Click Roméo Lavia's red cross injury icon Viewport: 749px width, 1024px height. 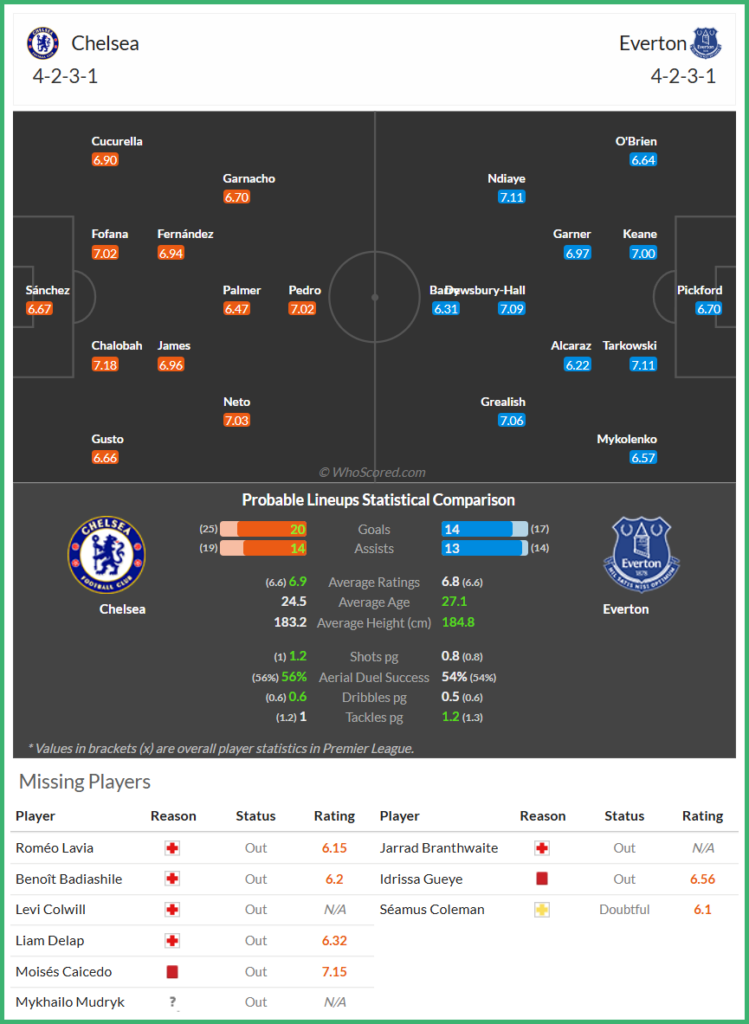(x=173, y=848)
